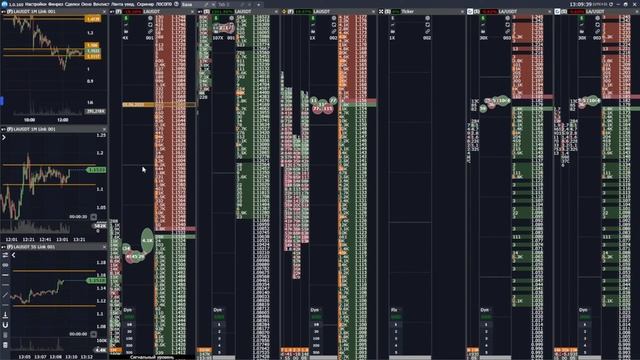The height and width of the screenshot is (360, 640).
Task: Click the square icon in the 1X 002 LAUSDT panel
Action: 334,25
